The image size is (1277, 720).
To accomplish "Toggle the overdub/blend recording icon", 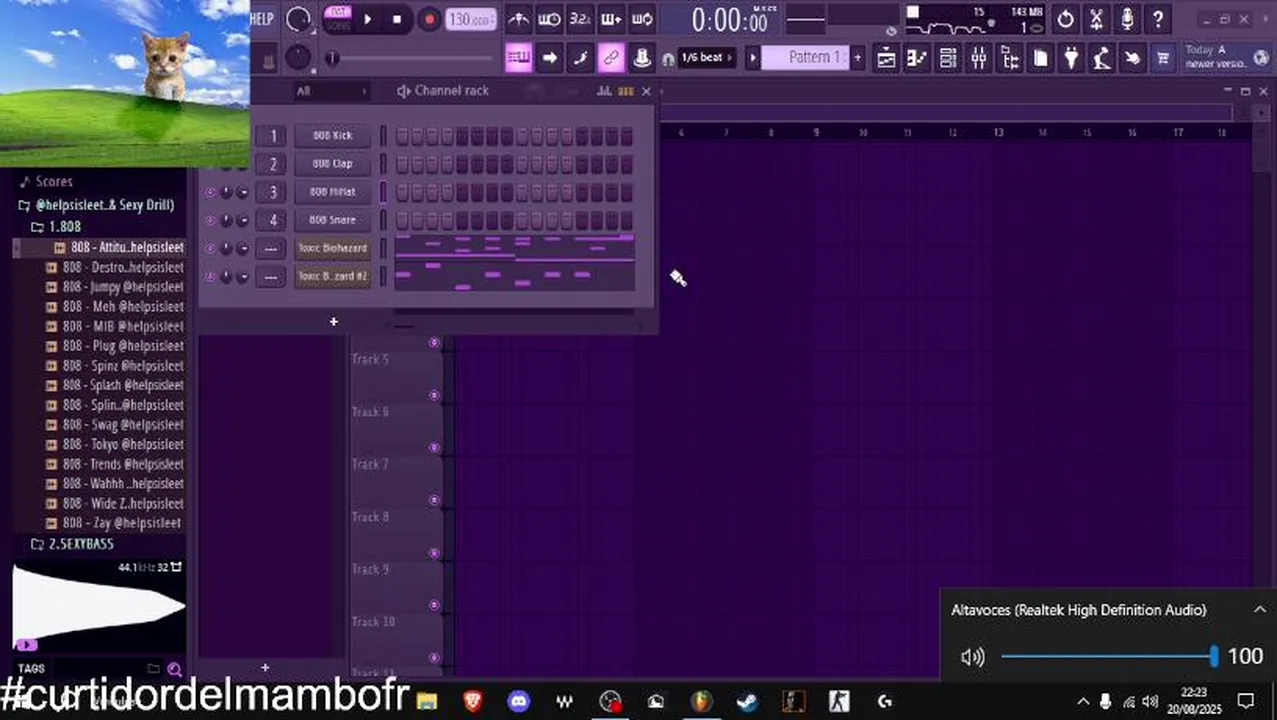I will pos(611,19).
